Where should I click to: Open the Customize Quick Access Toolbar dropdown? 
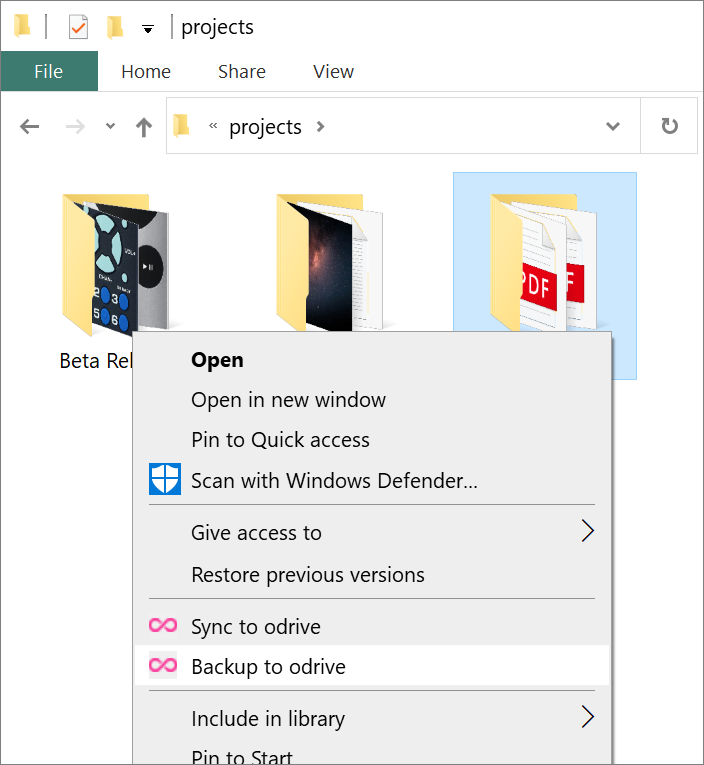[148, 29]
